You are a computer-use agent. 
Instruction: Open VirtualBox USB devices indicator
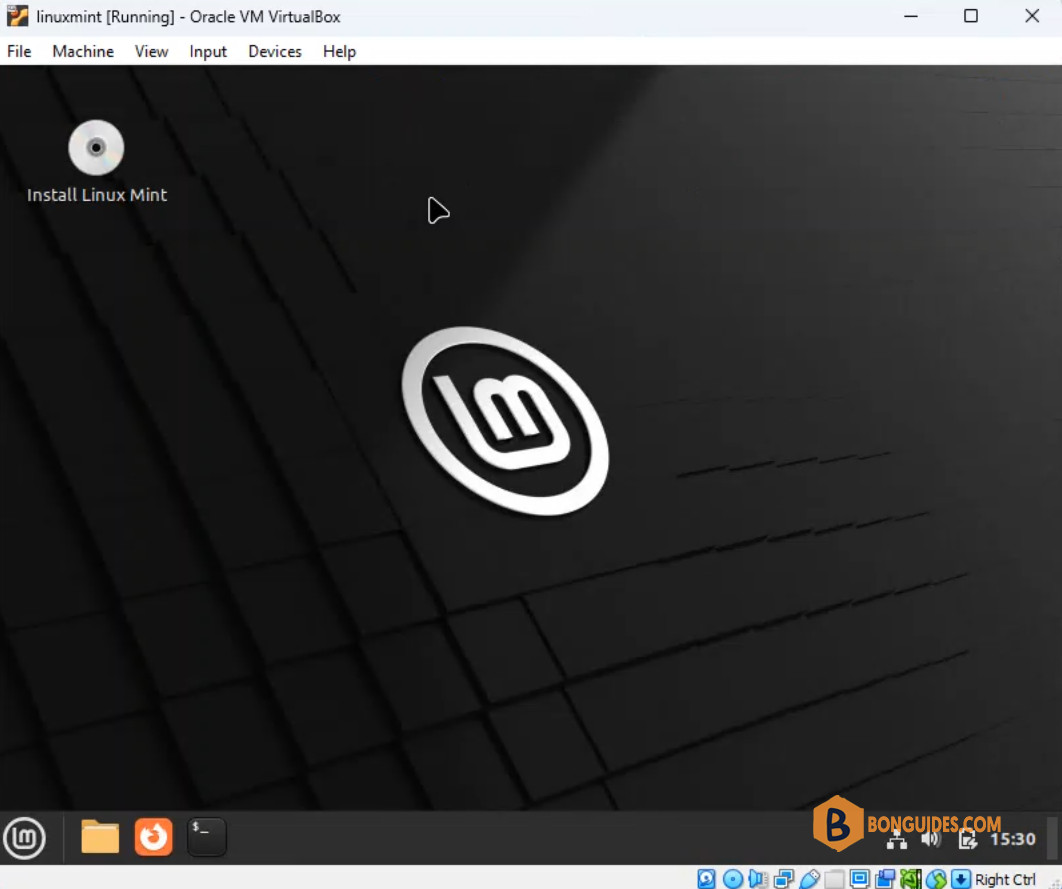click(809, 879)
